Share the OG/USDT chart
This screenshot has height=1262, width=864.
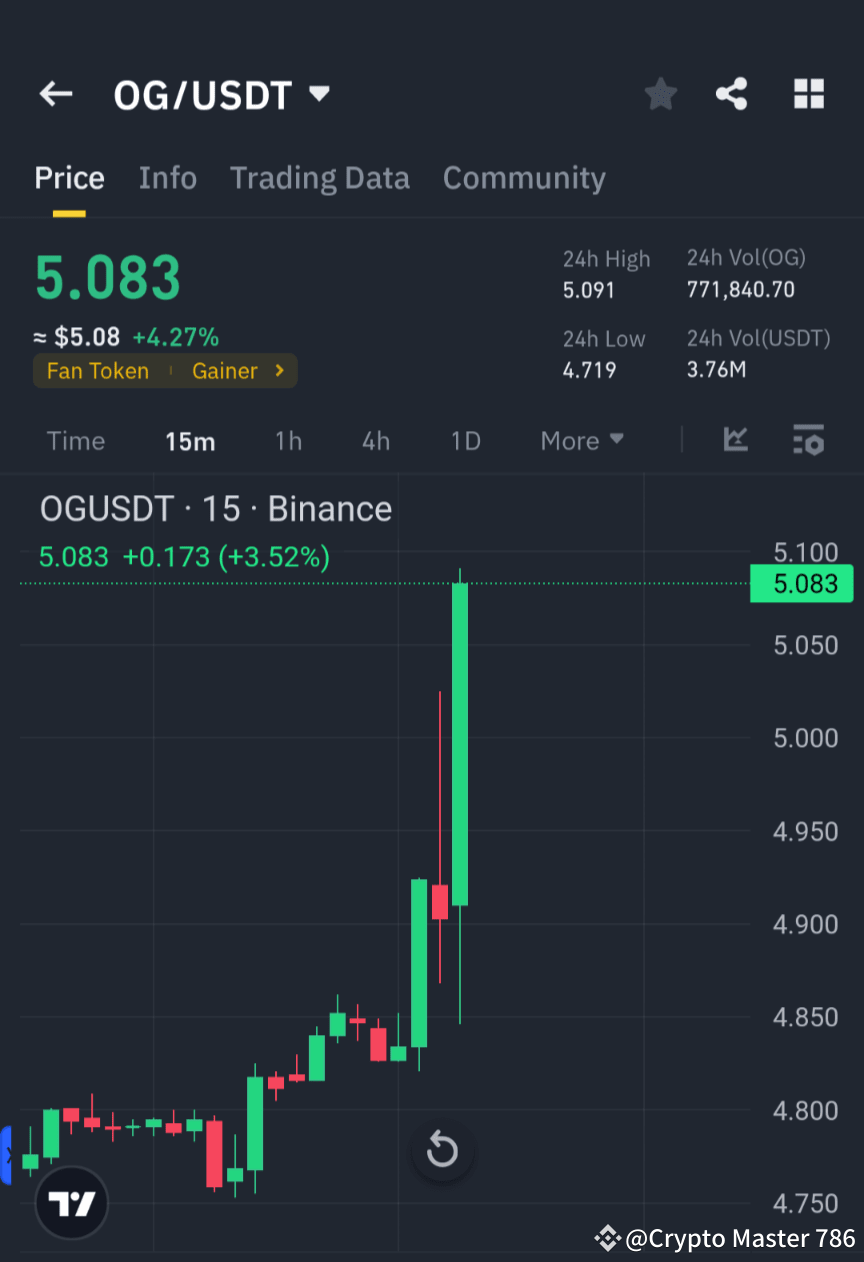733,93
